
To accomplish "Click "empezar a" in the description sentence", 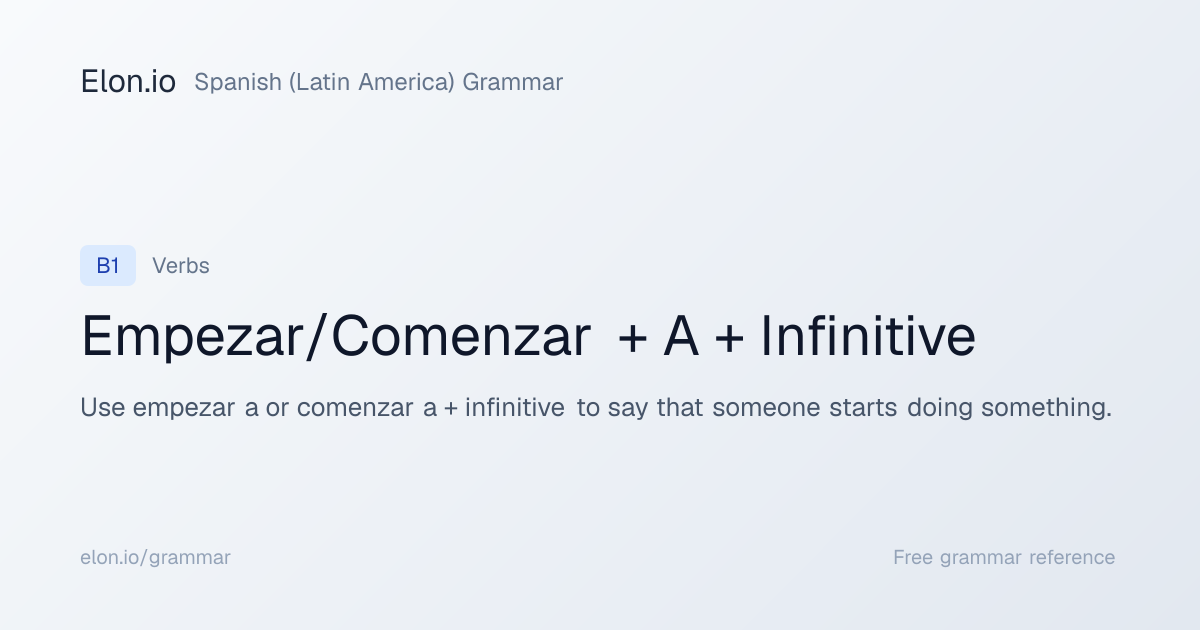I will tap(196, 408).
